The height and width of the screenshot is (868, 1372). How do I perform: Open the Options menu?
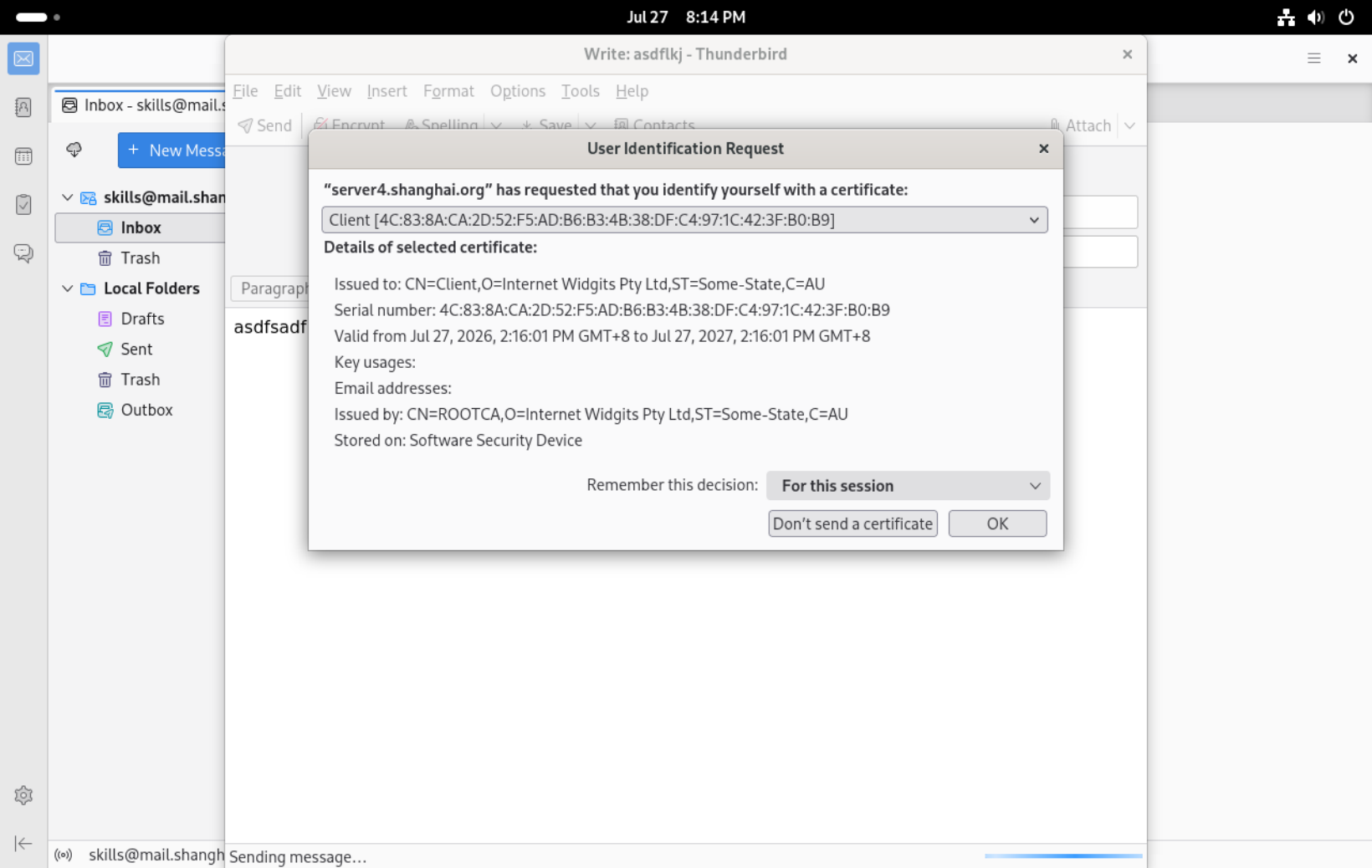518,91
